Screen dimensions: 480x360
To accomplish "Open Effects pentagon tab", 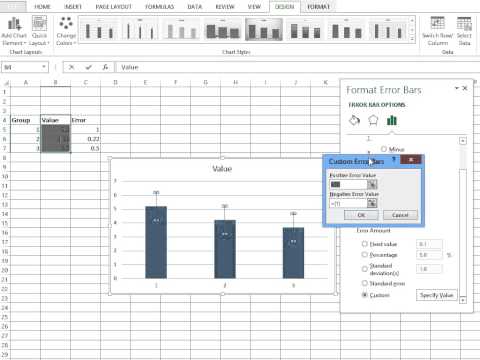I will pyautogui.click(x=373, y=120).
